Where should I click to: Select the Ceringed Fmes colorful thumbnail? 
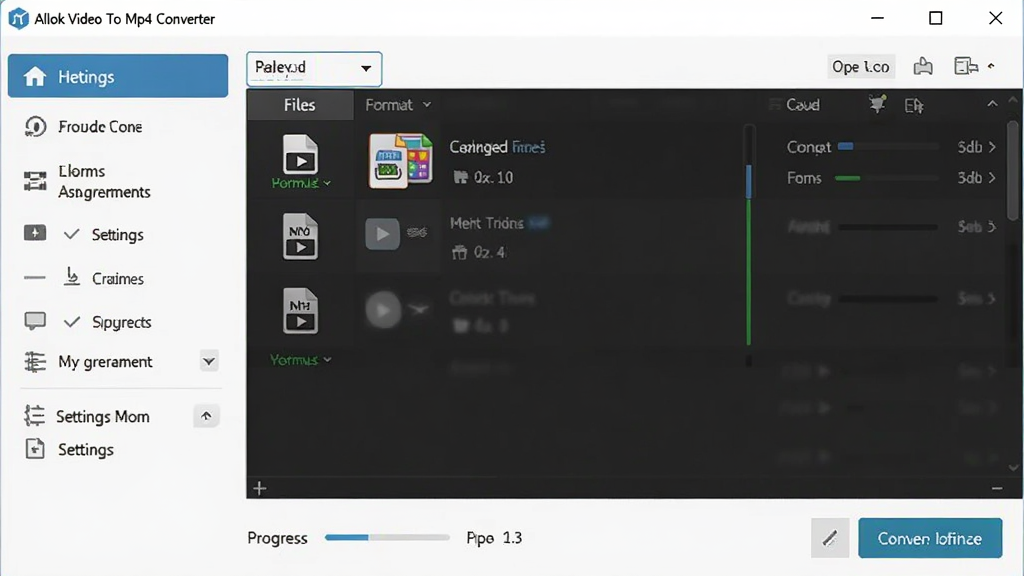400,161
